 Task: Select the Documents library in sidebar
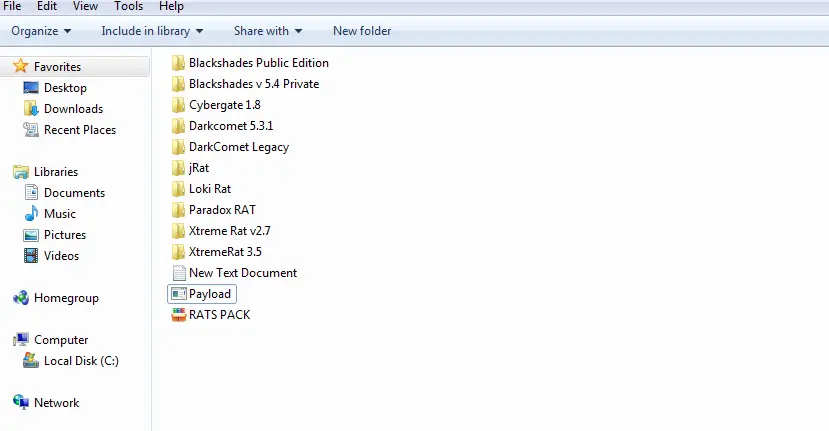(74, 193)
